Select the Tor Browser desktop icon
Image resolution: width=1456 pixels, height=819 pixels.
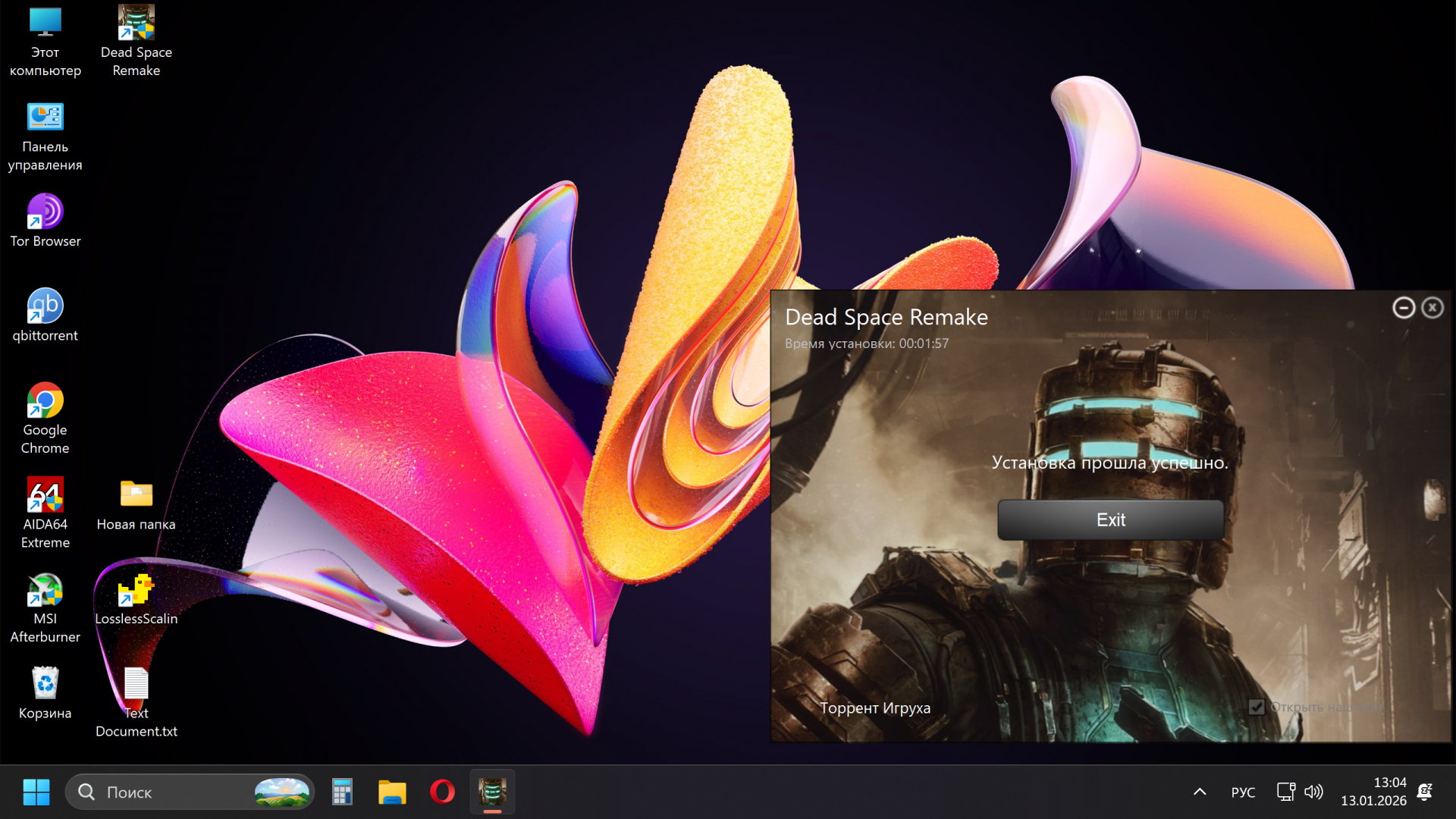(x=45, y=212)
